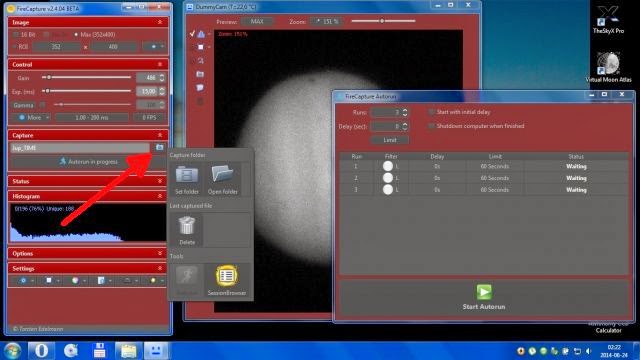Select the ROI radio option
The width and height of the screenshot is (640, 360).
[15, 47]
